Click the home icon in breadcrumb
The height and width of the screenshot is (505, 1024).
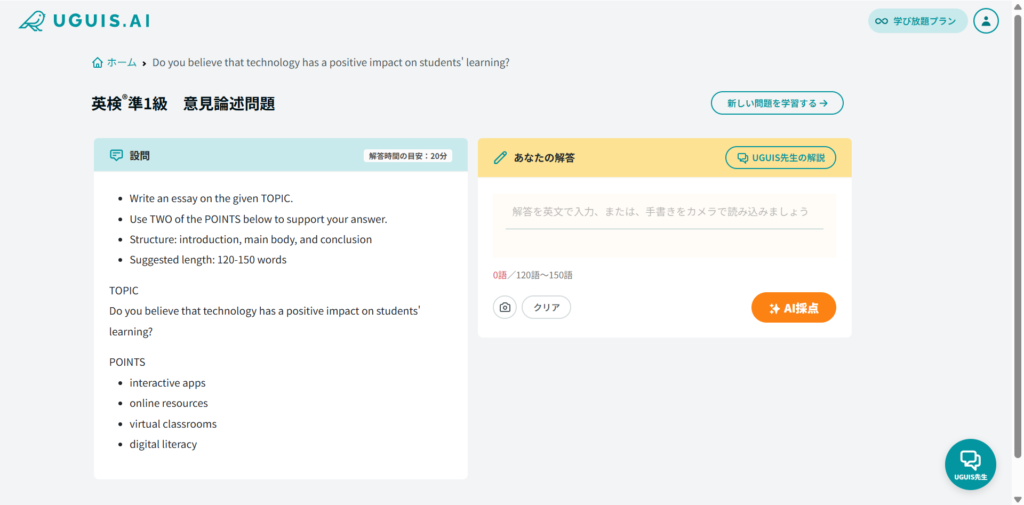97,62
